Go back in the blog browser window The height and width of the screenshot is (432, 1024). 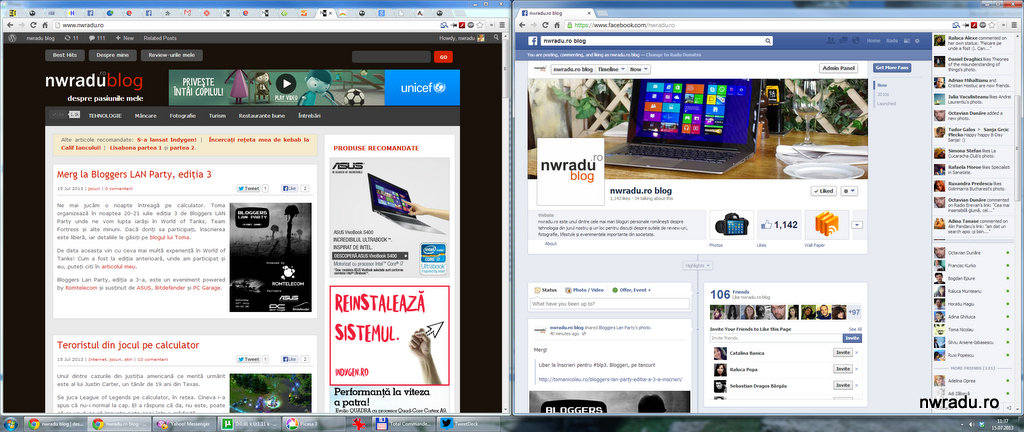8,25
